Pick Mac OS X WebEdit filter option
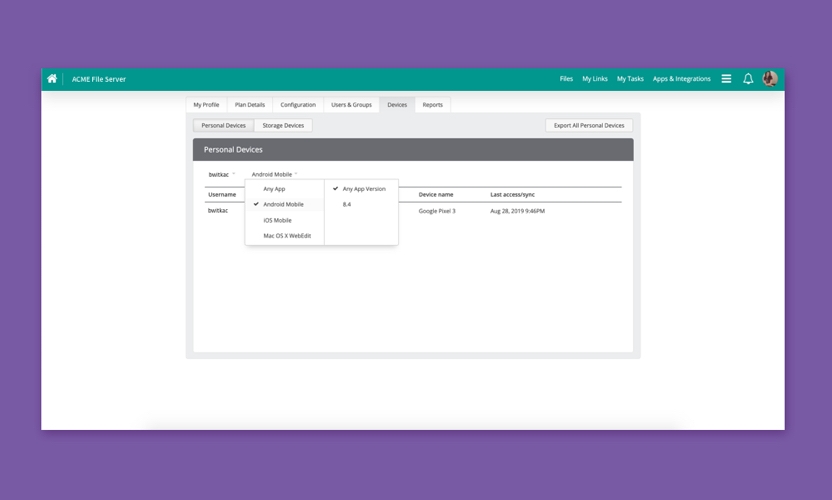This screenshot has height=500, width=832. click(287, 236)
